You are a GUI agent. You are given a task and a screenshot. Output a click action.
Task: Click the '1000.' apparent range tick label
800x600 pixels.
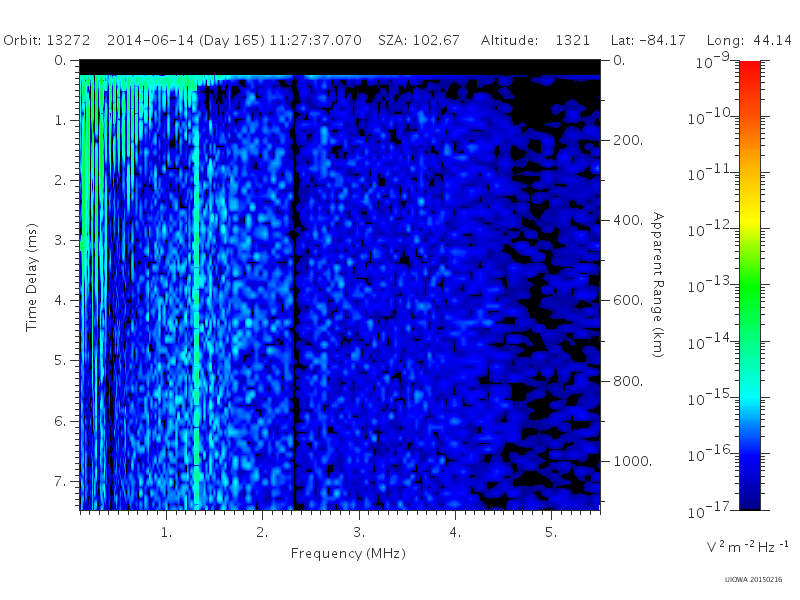(633, 461)
